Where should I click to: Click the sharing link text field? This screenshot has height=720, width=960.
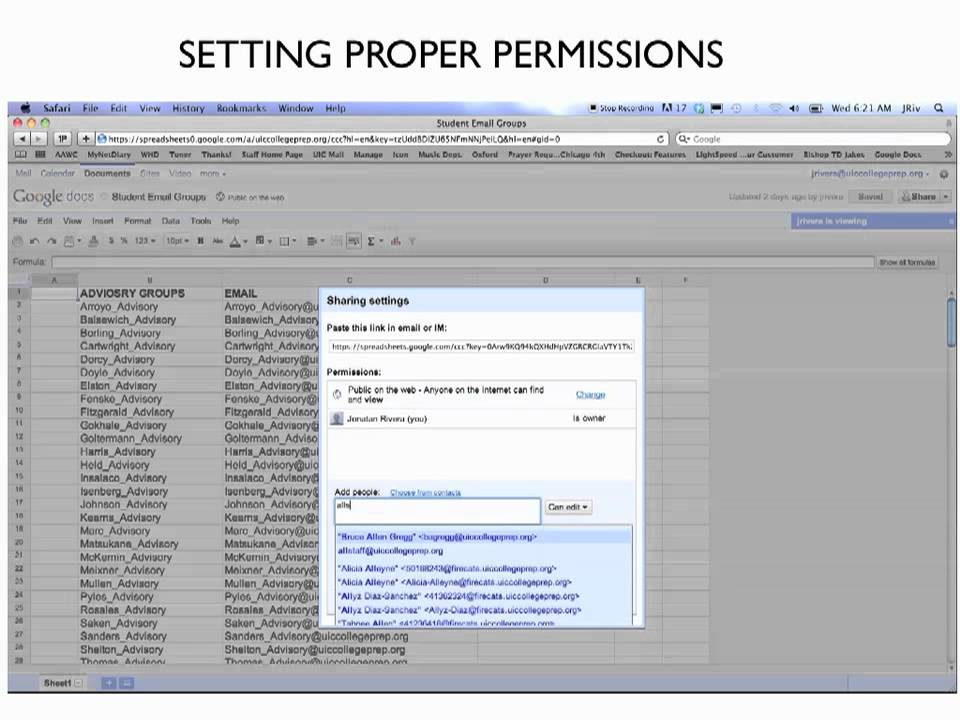point(481,347)
